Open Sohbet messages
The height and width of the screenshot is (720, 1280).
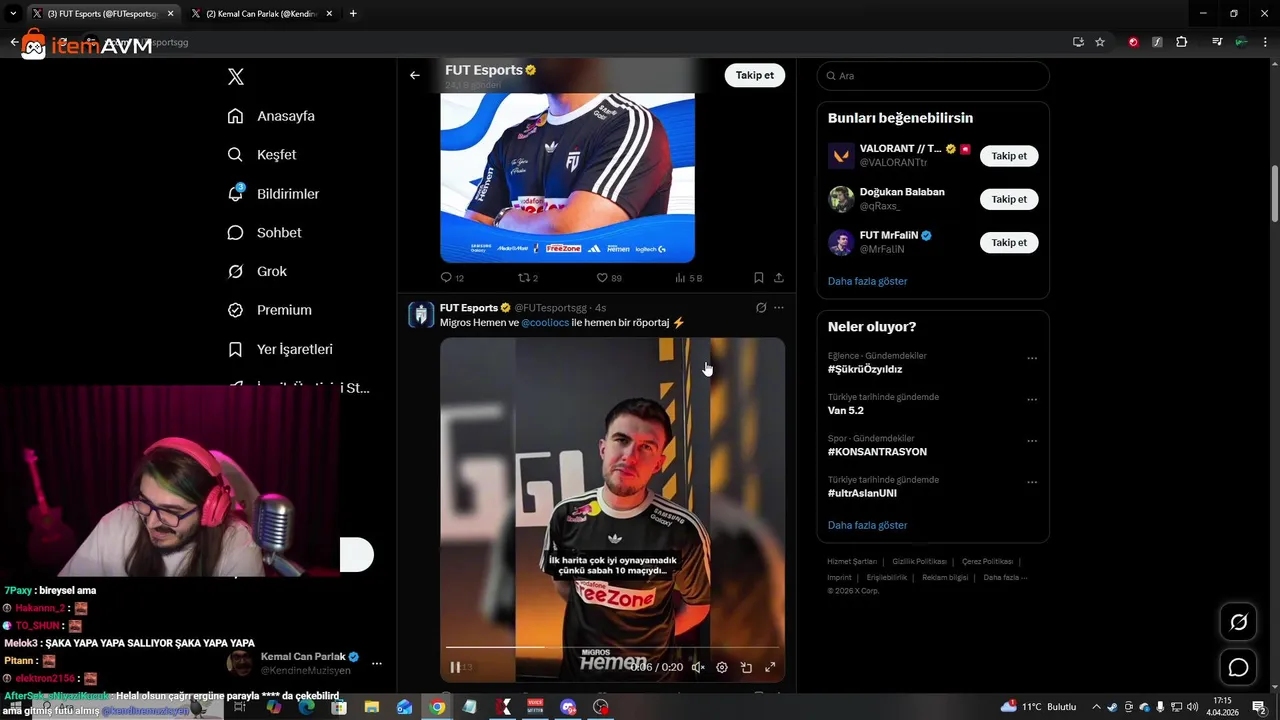click(x=264, y=233)
